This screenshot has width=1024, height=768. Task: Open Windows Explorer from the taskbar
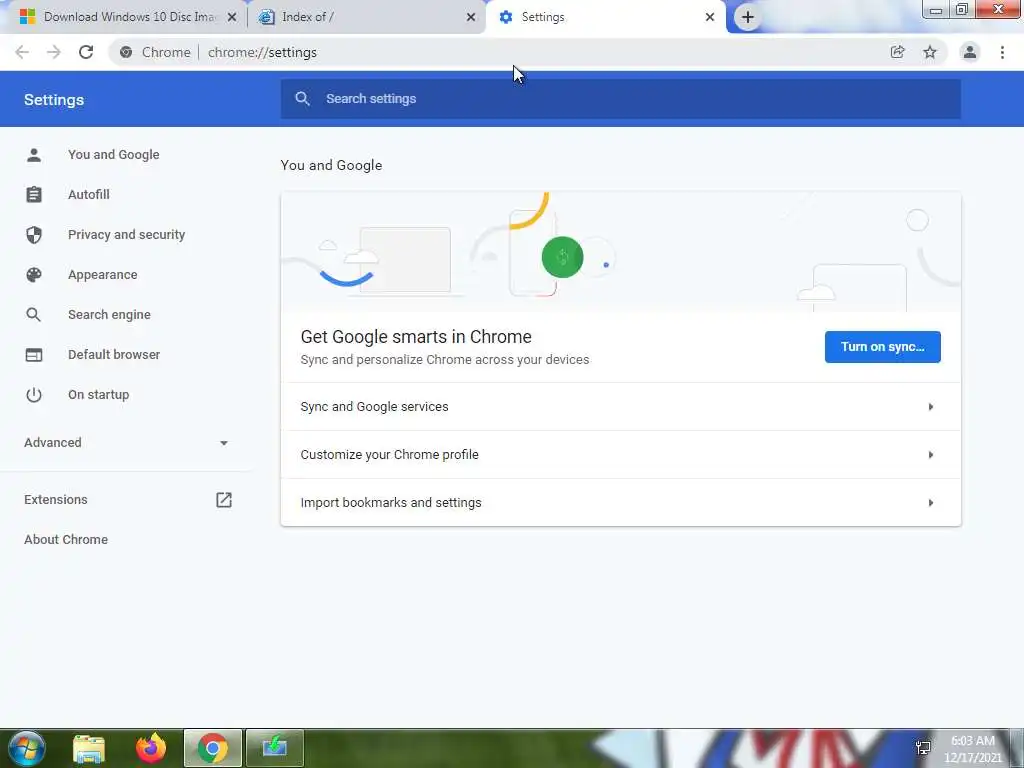pyautogui.click(x=89, y=748)
